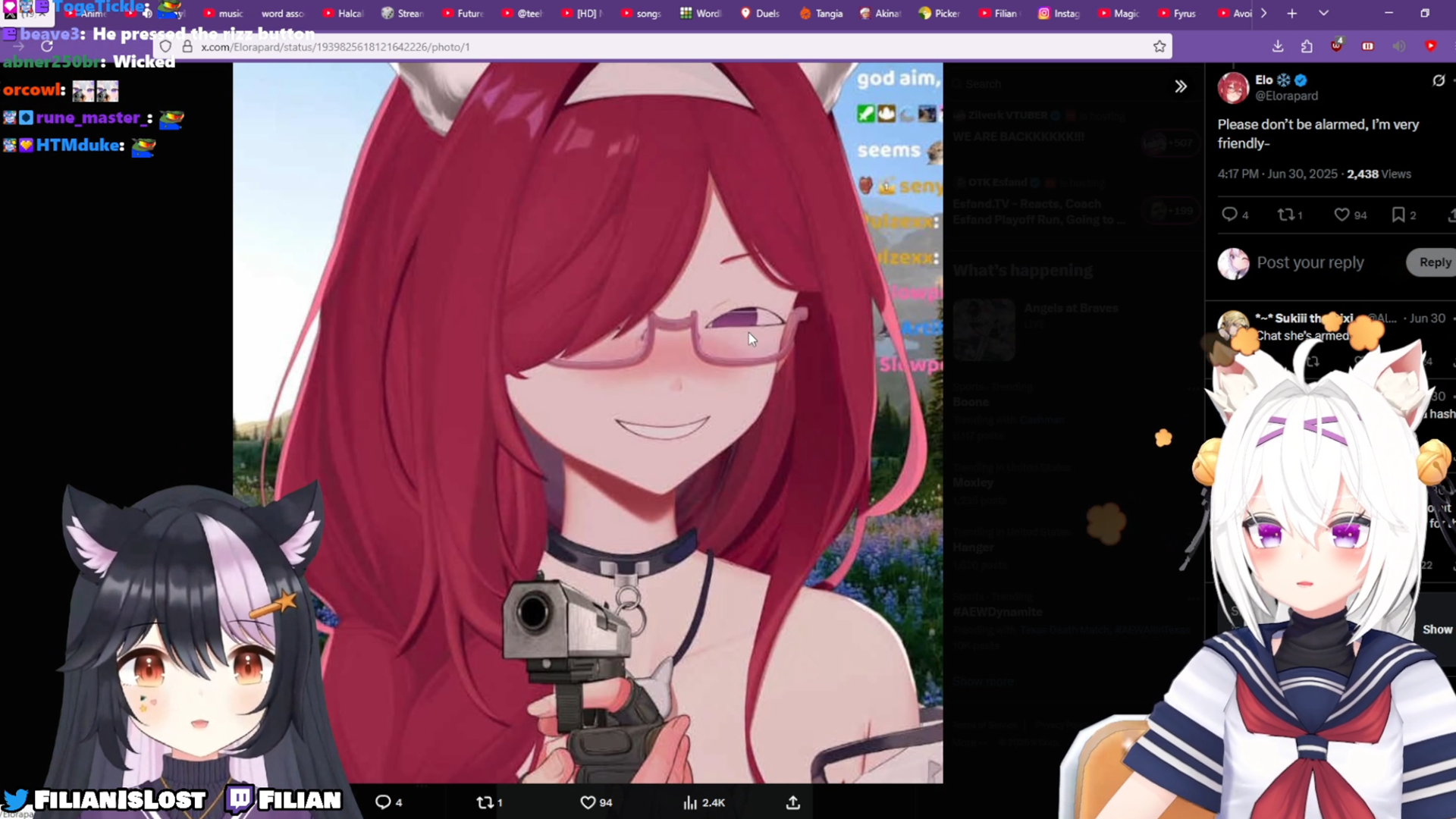Bookmark this page with the star icon
The height and width of the screenshot is (819, 1456).
click(x=1159, y=47)
